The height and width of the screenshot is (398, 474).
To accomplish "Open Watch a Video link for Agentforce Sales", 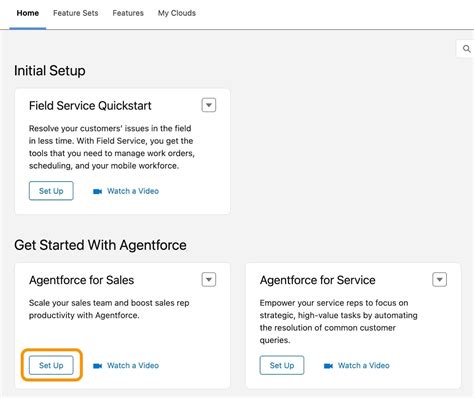I will [133, 365].
